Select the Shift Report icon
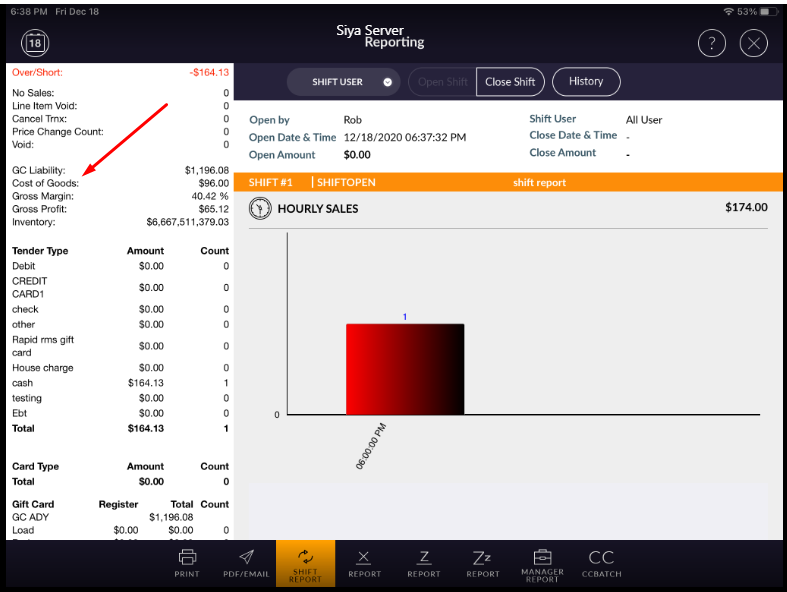 point(305,565)
